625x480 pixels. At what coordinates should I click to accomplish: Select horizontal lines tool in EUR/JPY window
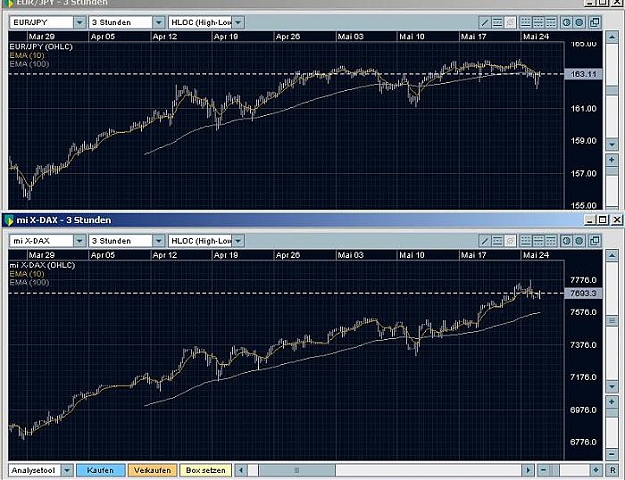(x=497, y=22)
